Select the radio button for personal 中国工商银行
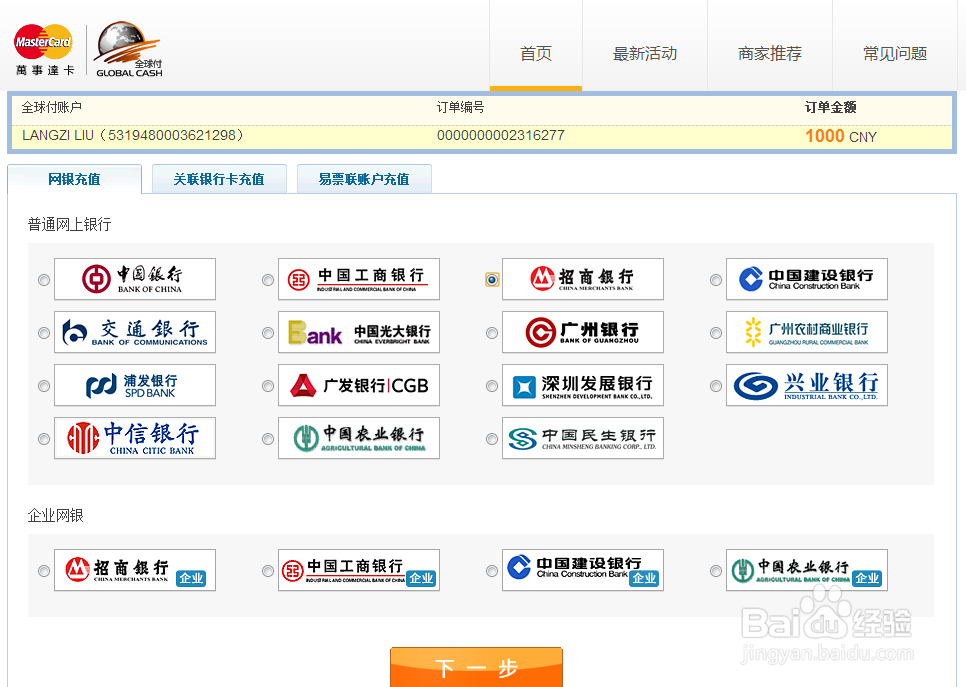The image size is (966, 687). point(267,280)
